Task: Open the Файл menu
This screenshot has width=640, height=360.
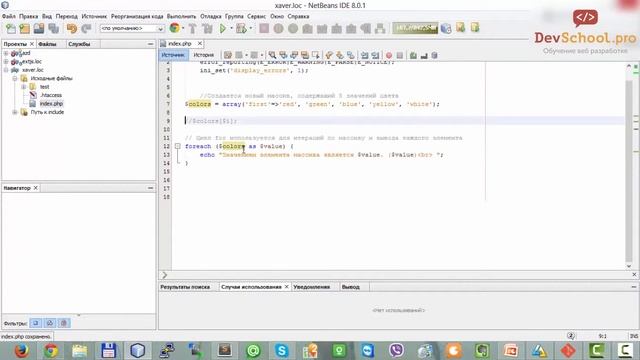Action: pos(9,16)
